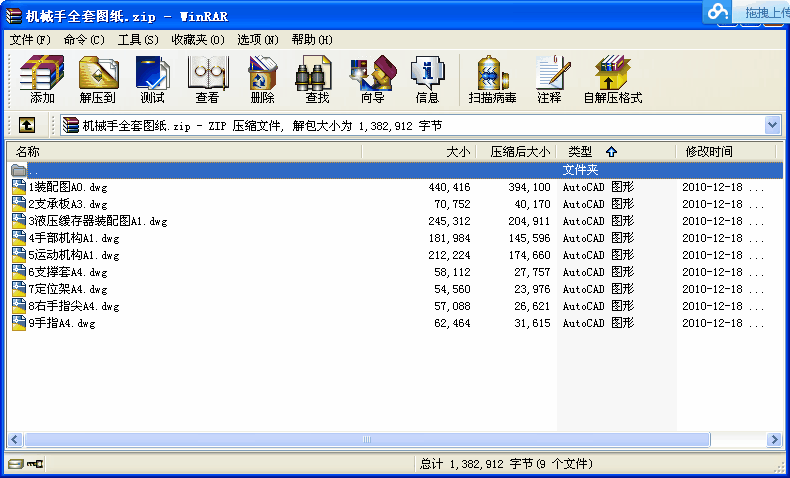Viewport: 790px width, 478px height.
Task: Open the Wizard (向导) icon
Action: [372, 80]
